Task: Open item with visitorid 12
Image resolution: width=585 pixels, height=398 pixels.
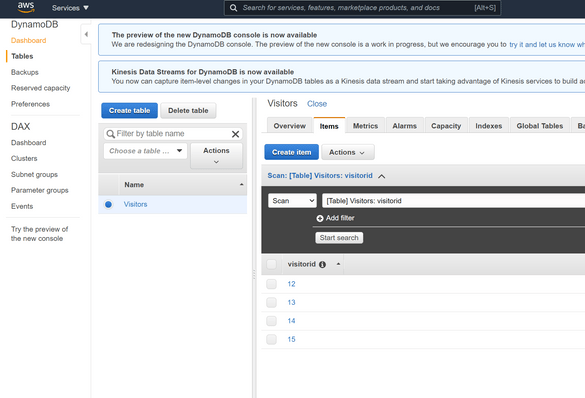Action: (x=291, y=284)
